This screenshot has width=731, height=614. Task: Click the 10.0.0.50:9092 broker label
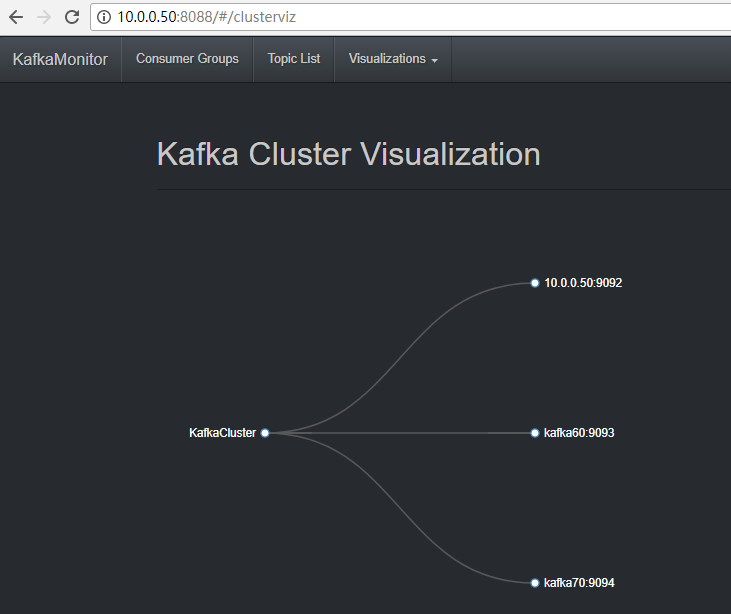pos(583,283)
